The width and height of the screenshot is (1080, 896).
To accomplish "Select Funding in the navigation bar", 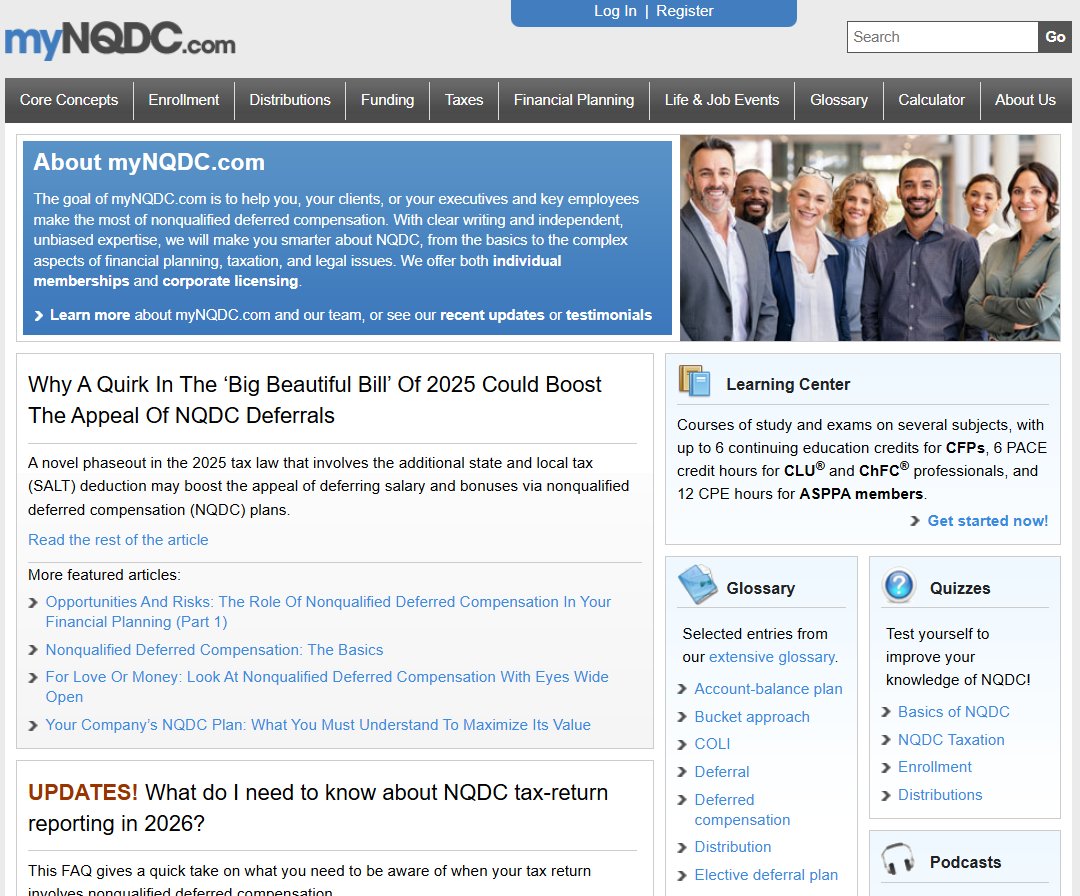I will (388, 100).
